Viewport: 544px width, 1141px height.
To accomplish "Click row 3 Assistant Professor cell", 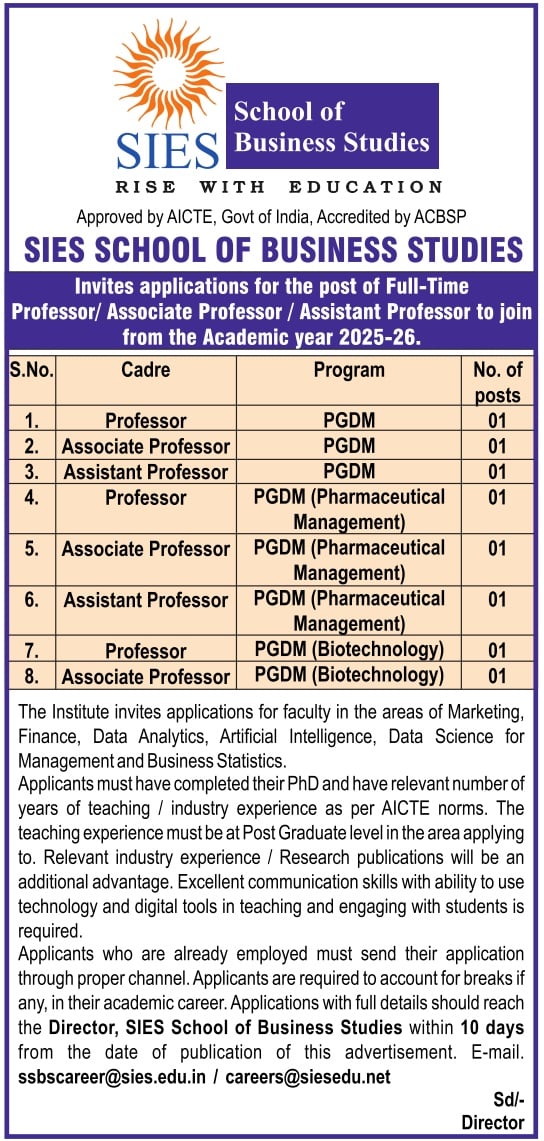I will (x=146, y=472).
